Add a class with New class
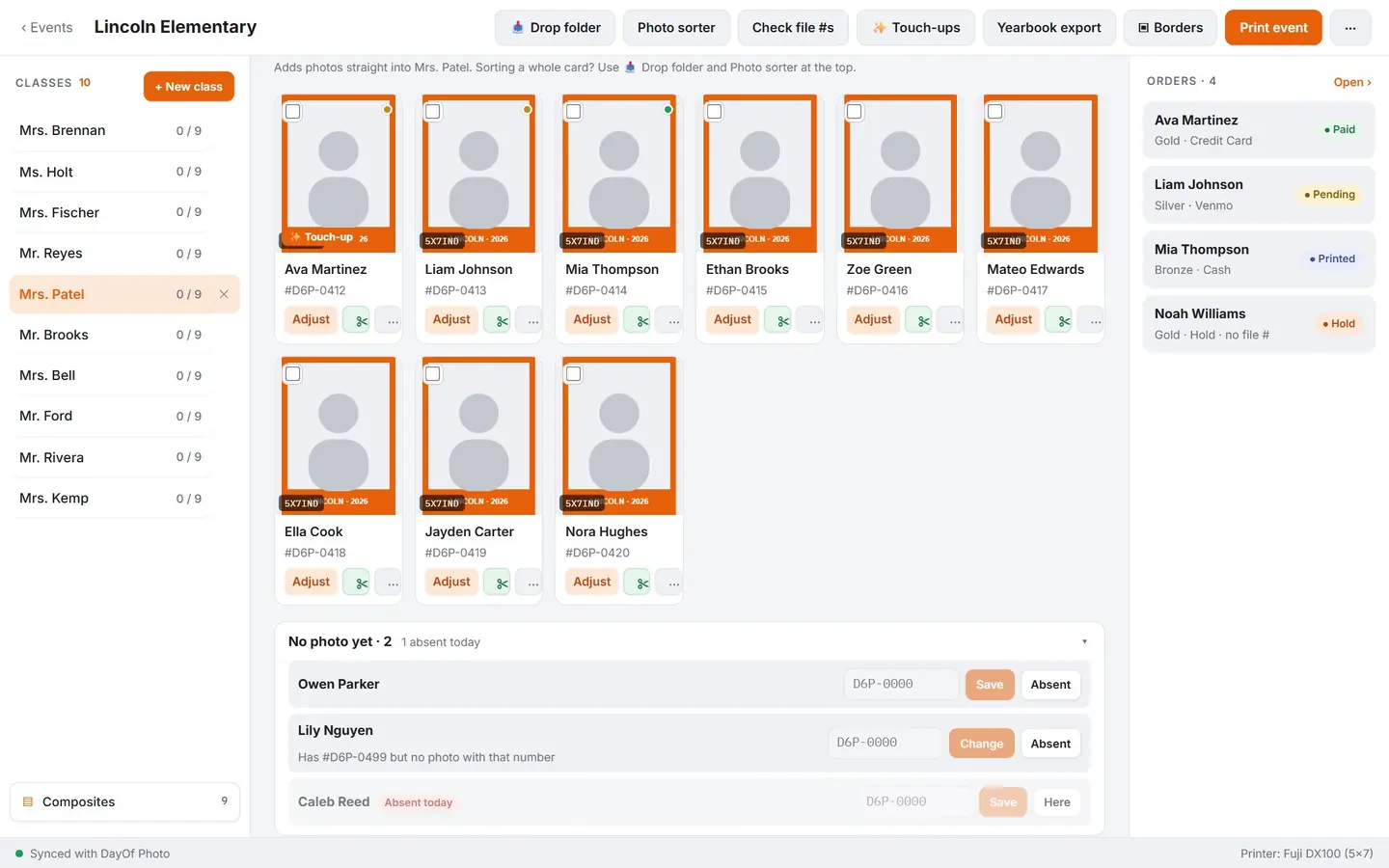Viewport: 1389px width, 868px height. pos(189,87)
